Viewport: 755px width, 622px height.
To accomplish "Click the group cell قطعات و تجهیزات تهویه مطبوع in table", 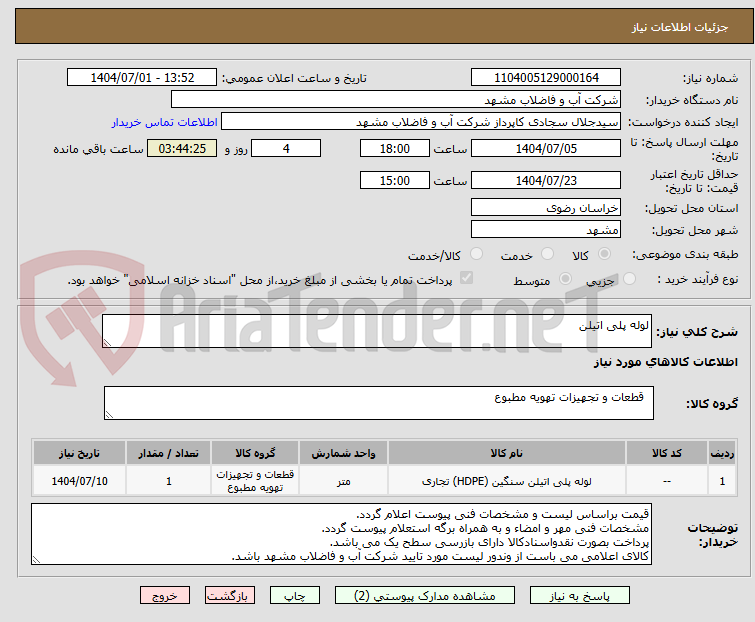I will pyautogui.click(x=255, y=481).
